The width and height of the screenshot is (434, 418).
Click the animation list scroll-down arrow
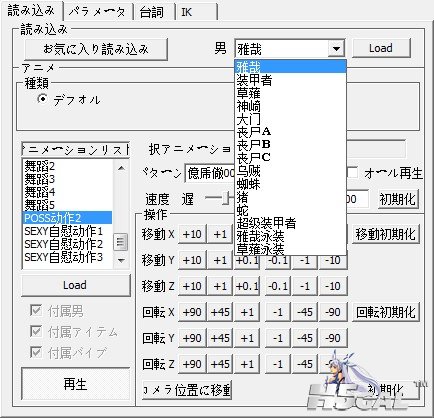click(121, 260)
